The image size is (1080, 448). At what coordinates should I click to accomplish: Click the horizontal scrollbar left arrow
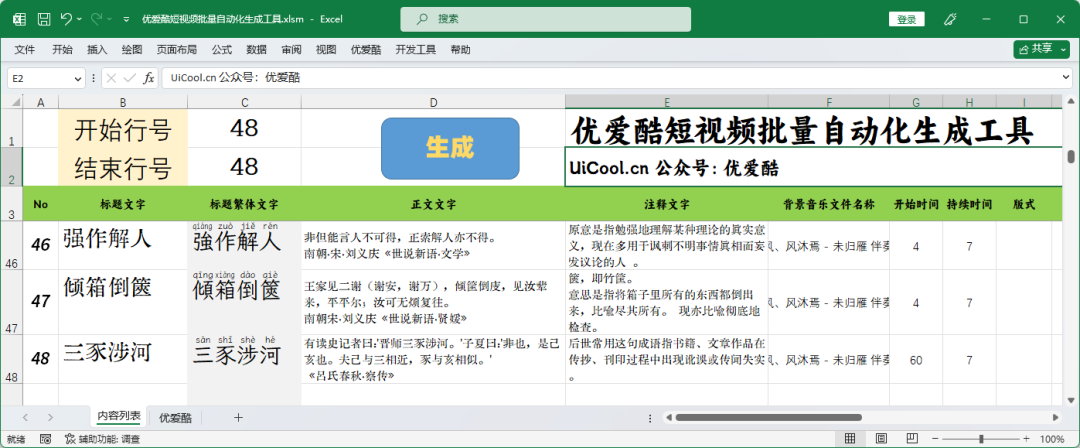pos(668,417)
